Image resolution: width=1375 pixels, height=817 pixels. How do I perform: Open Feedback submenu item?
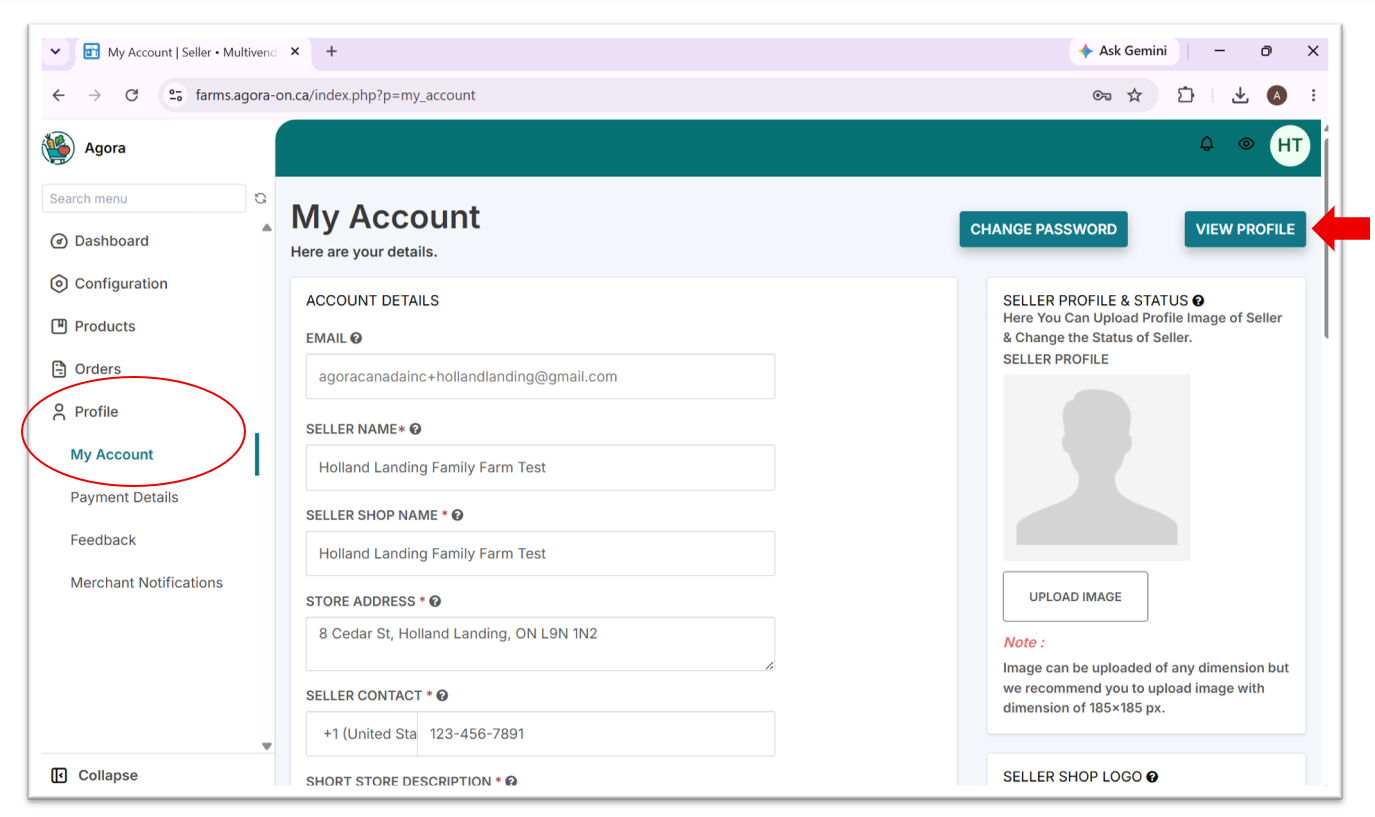tap(103, 540)
